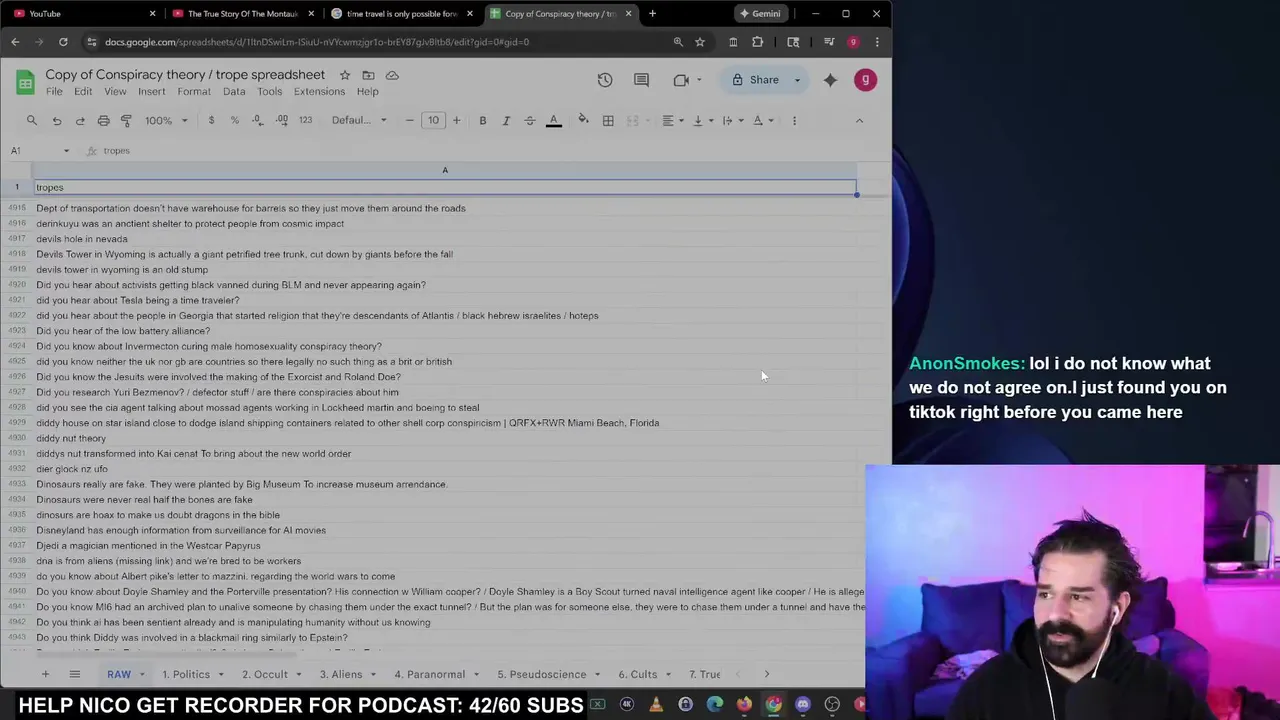Open the font family dropdown
The image size is (1280, 720).
click(359, 120)
